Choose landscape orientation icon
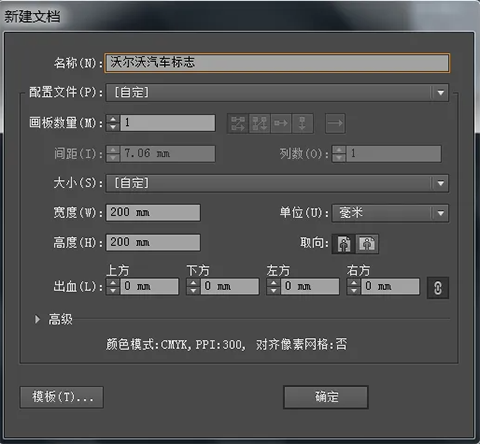 click(x=367, y=244)
